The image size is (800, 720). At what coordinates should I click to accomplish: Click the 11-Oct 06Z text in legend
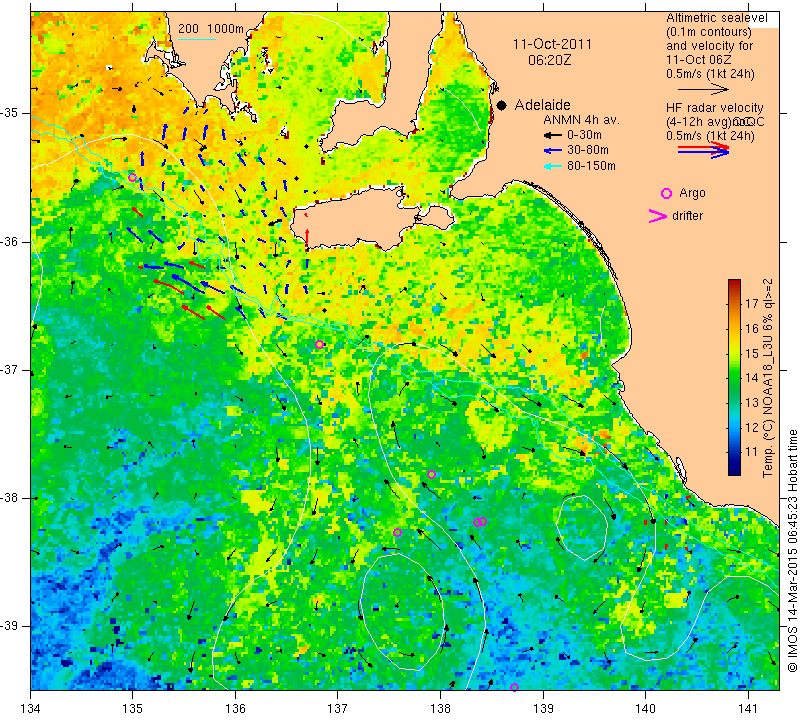coord(699,60)
